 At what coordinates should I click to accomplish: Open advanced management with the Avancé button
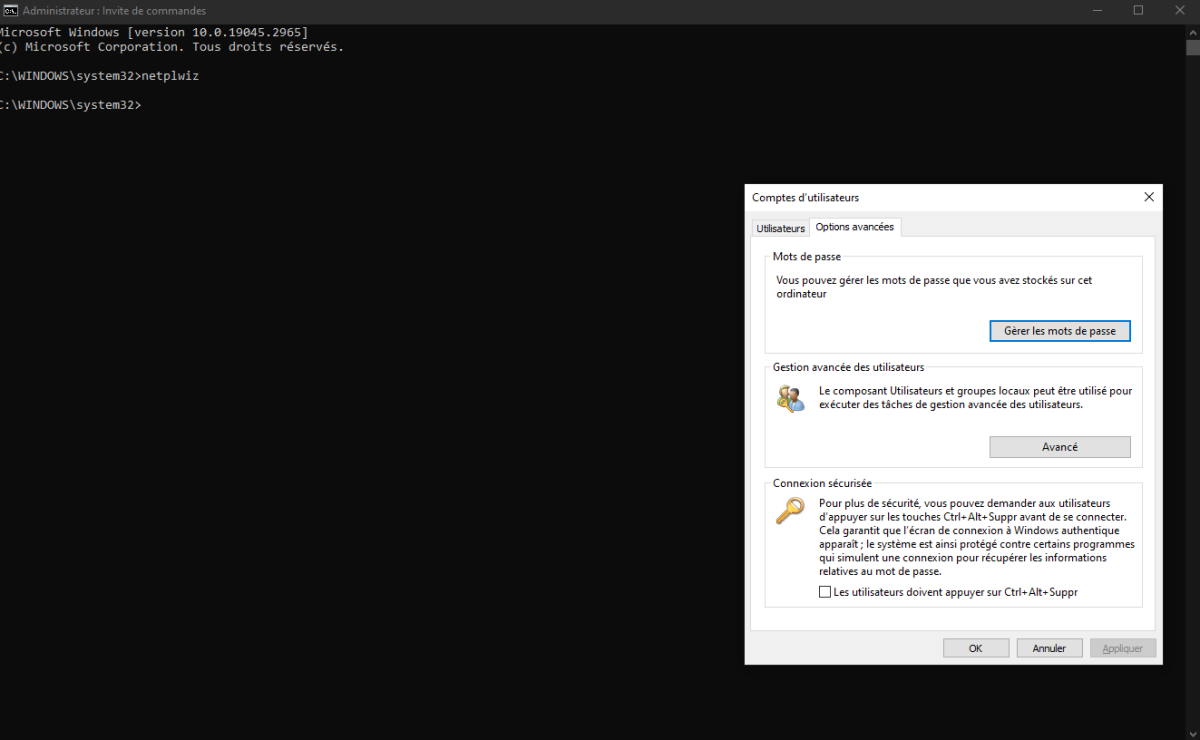tap(1059, 446)
